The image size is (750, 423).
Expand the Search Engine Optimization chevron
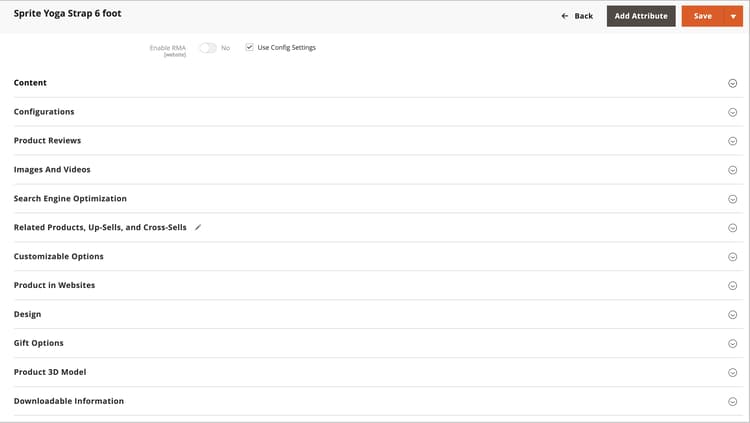click(x=732, y=199)
